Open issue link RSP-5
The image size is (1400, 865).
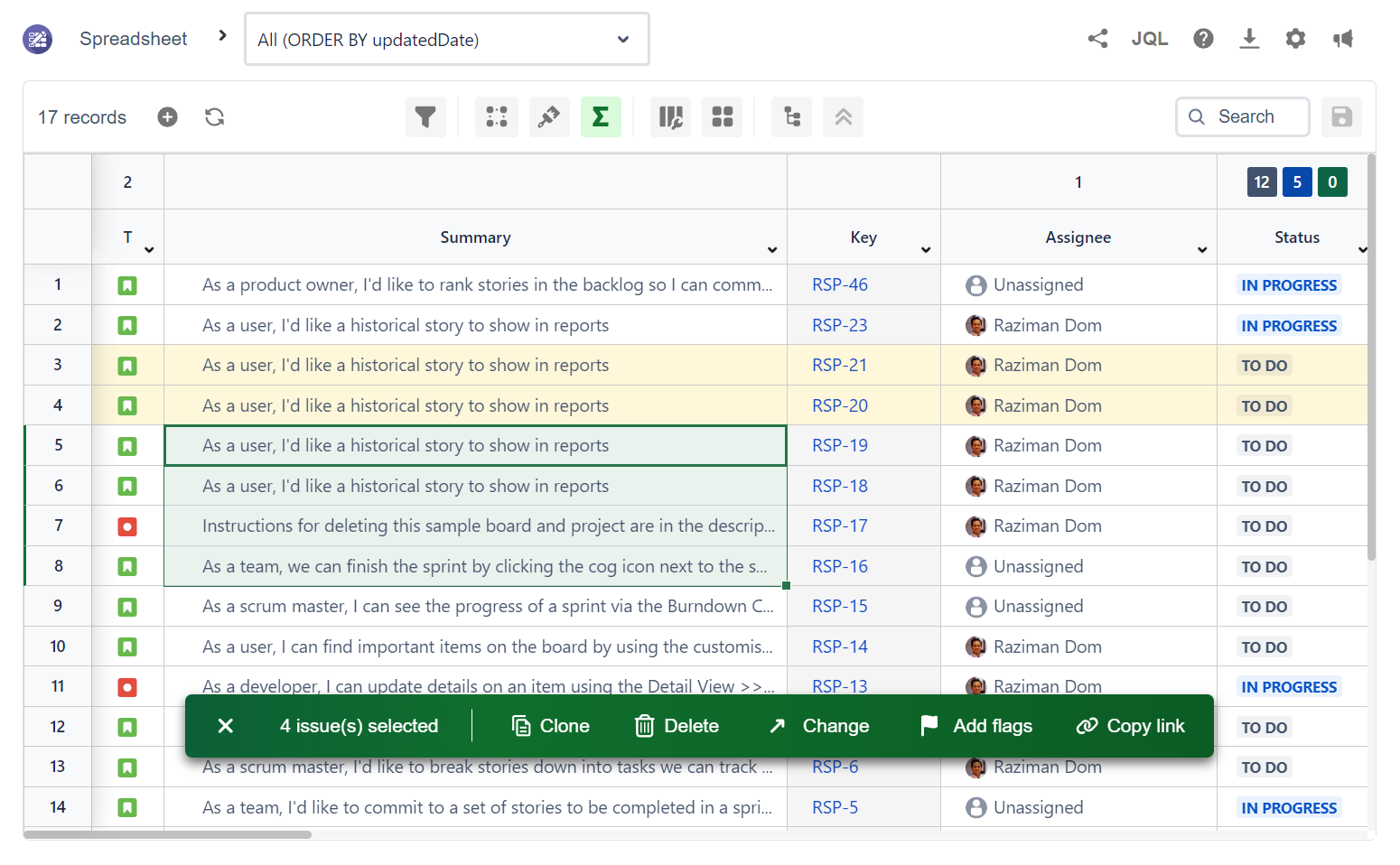[x=835, y=808]
